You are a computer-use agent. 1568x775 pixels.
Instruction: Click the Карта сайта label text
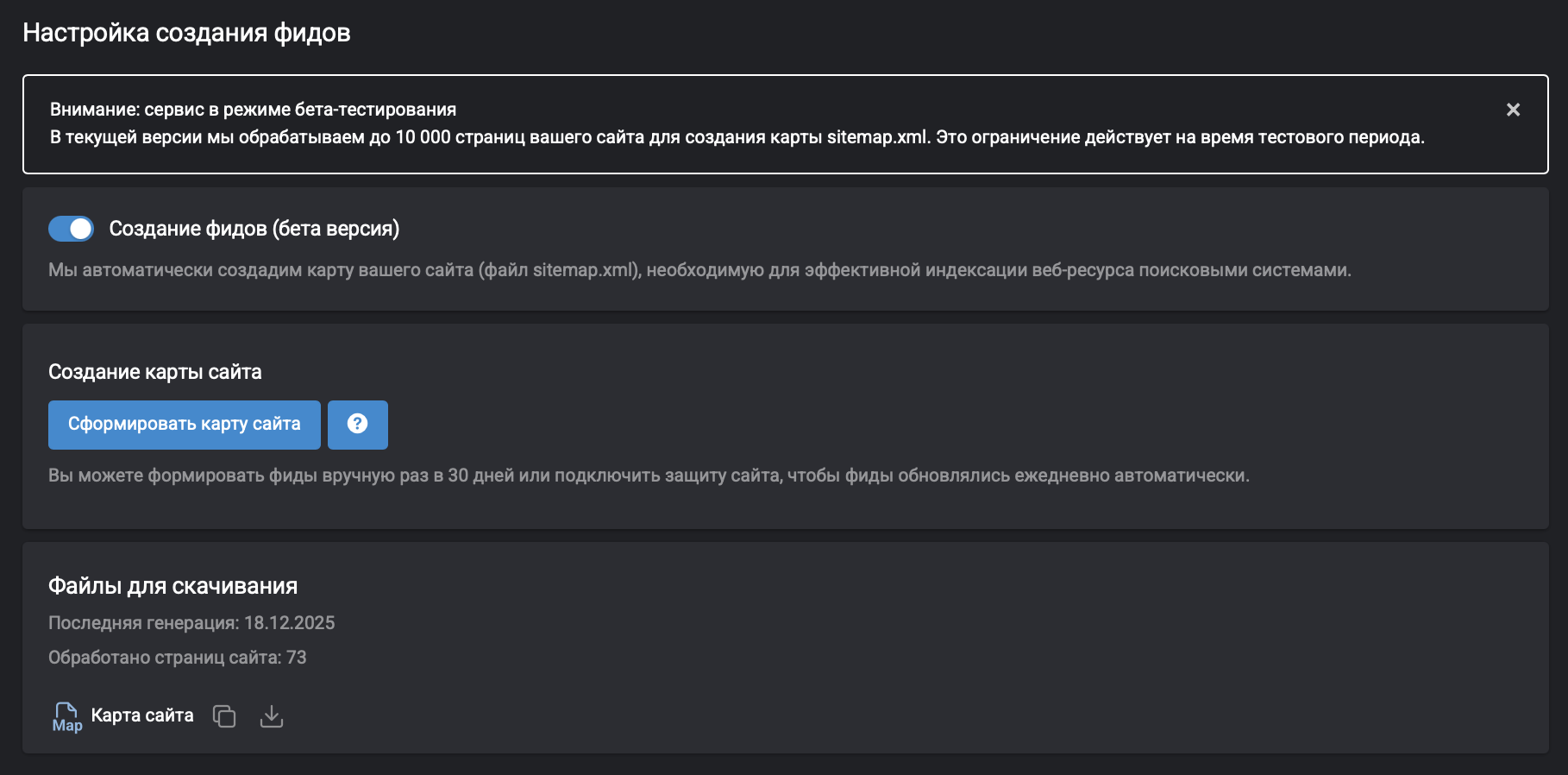[141, 715]
